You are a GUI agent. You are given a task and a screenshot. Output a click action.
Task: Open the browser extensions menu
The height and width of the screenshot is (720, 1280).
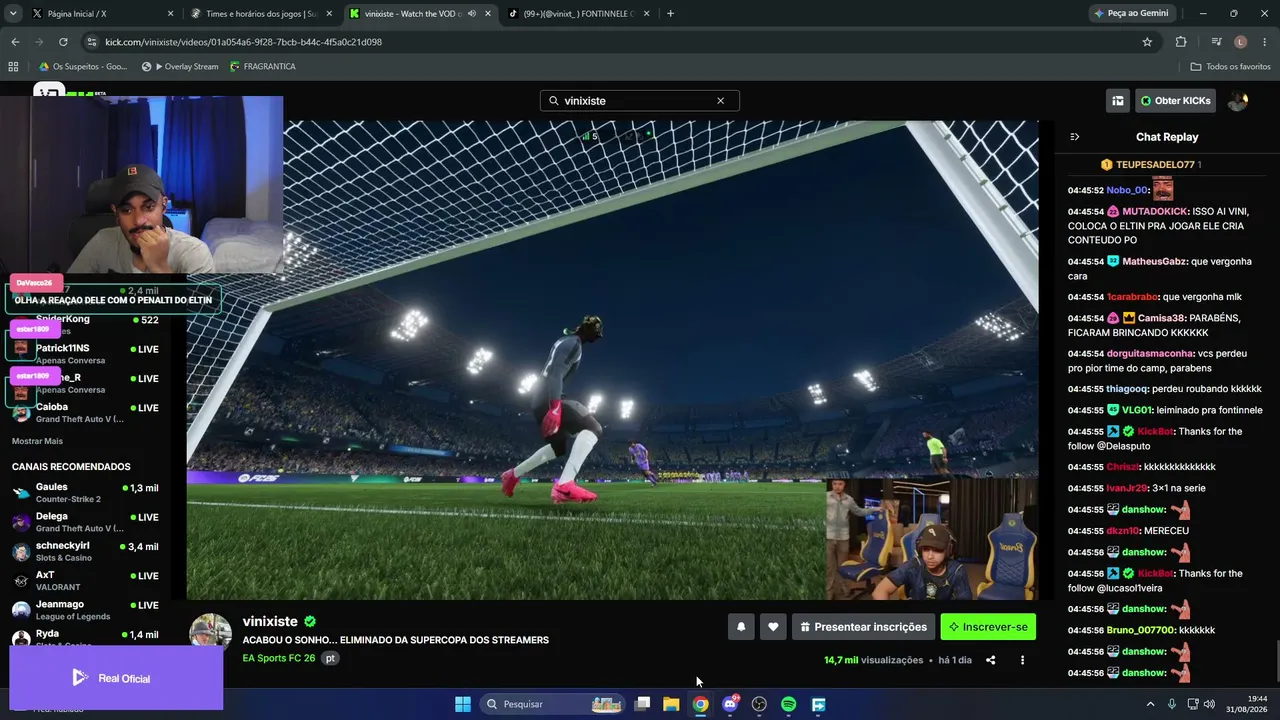point(1181,42)
